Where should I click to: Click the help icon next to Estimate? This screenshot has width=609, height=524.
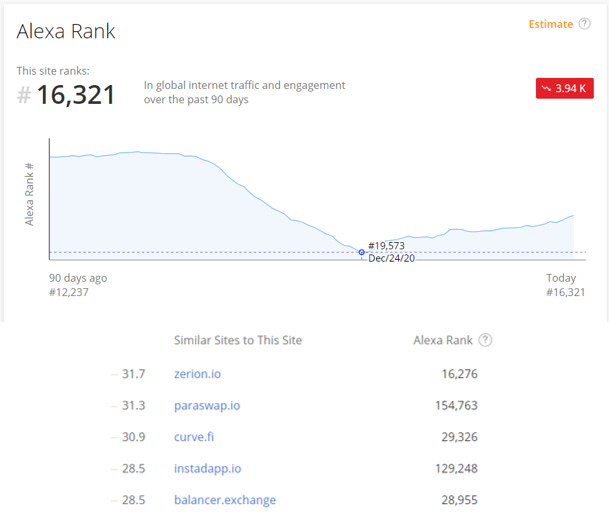tap(584, 24)
